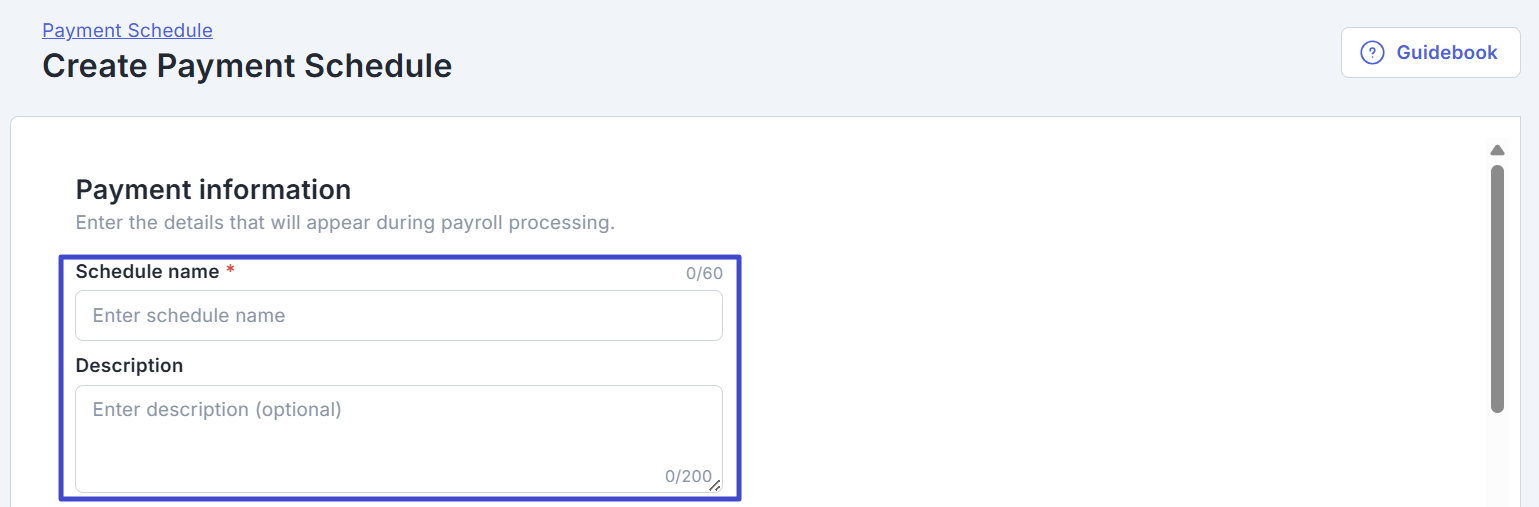
Task: Click the payroll processing helper text
Action: click(x=345, y=222)
